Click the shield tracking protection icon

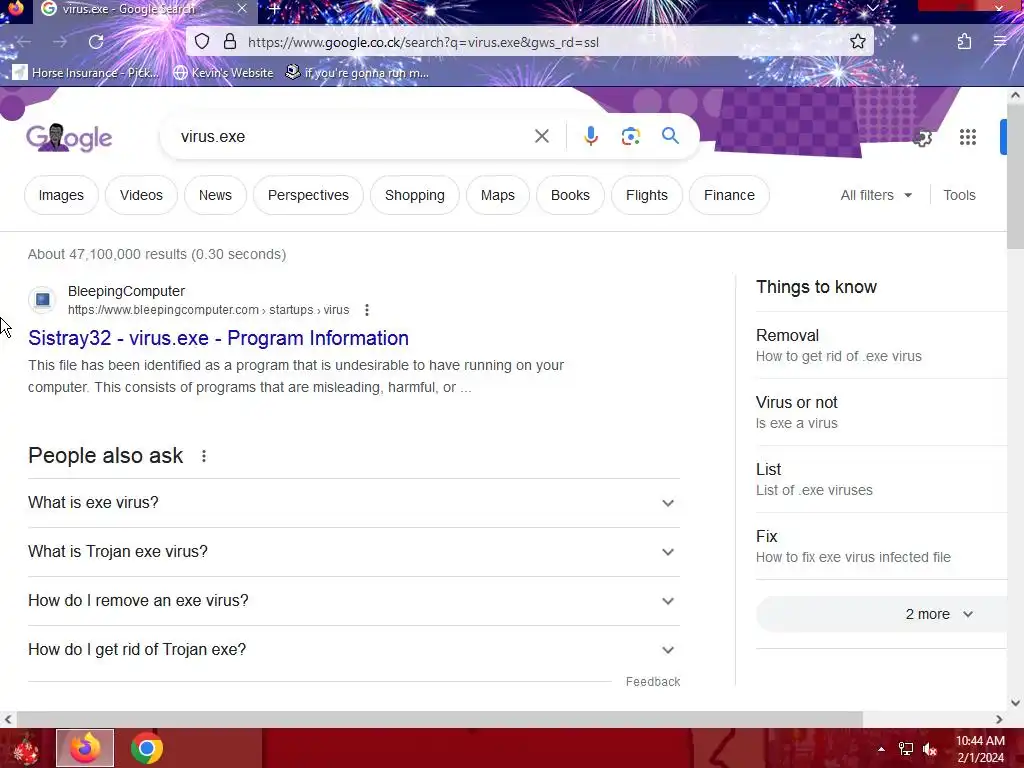coord(202,42)
